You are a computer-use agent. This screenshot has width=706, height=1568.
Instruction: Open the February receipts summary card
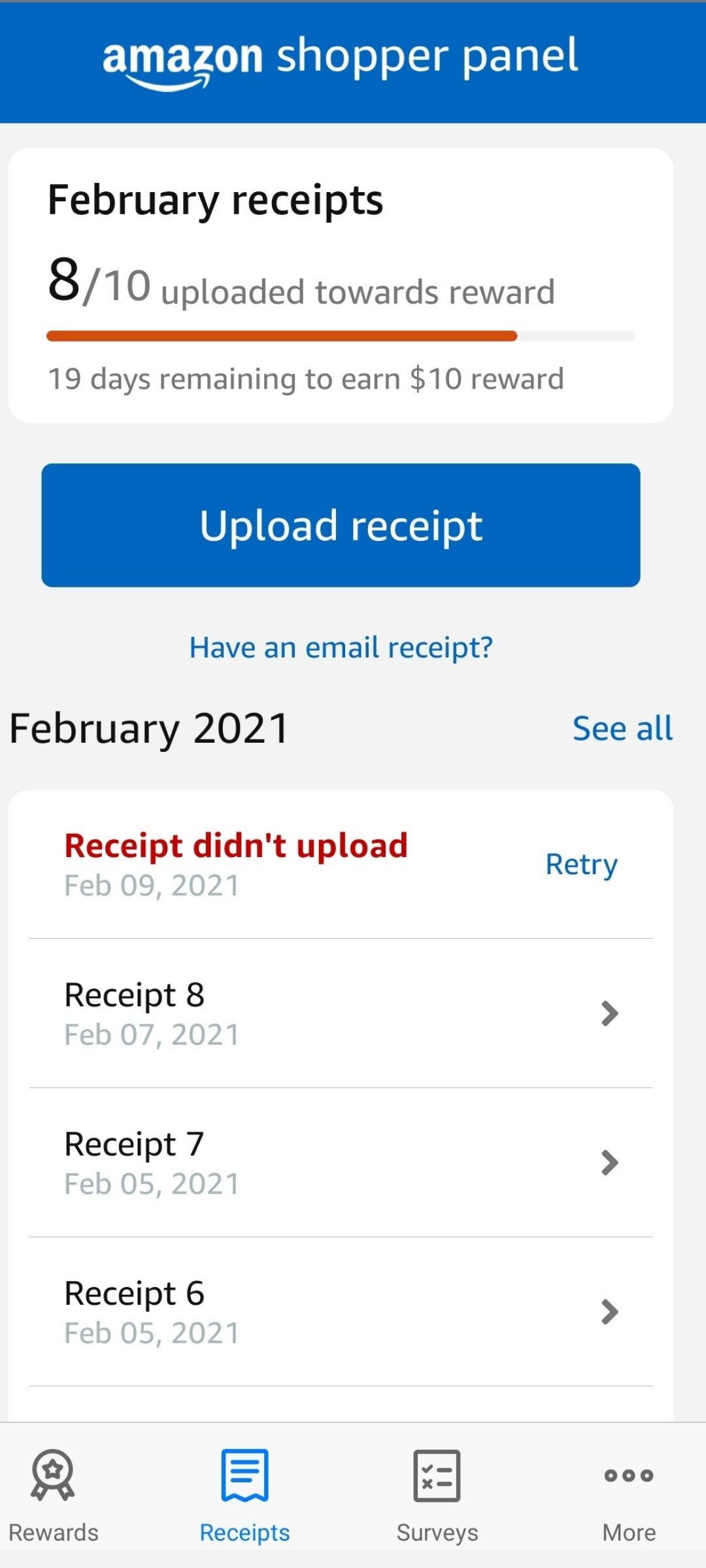tap(340, 281)
